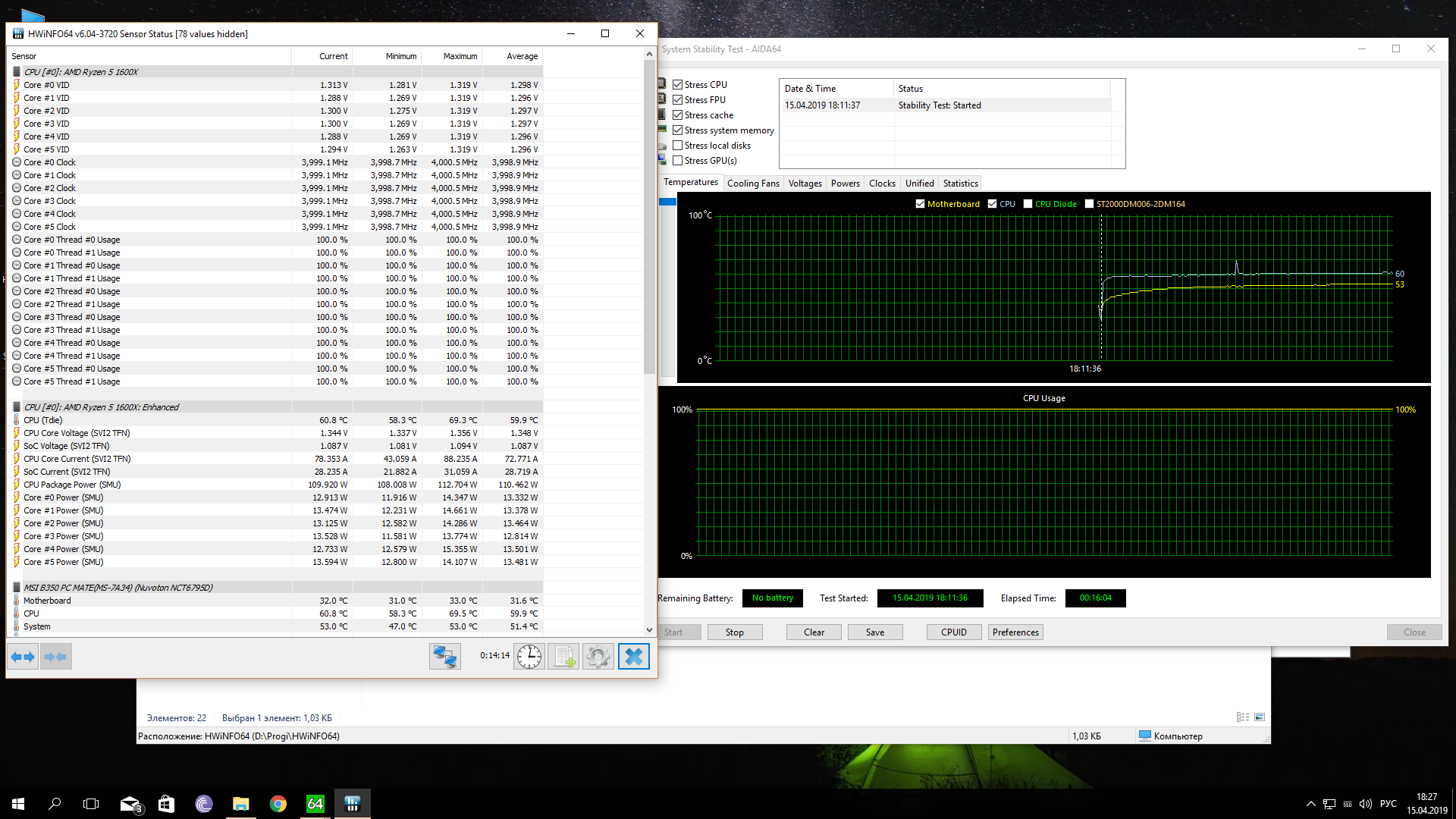Screen dimensions: 1456x819
Task: Uncheck the Stress FPU checkbox
Action: pos(678,100)
